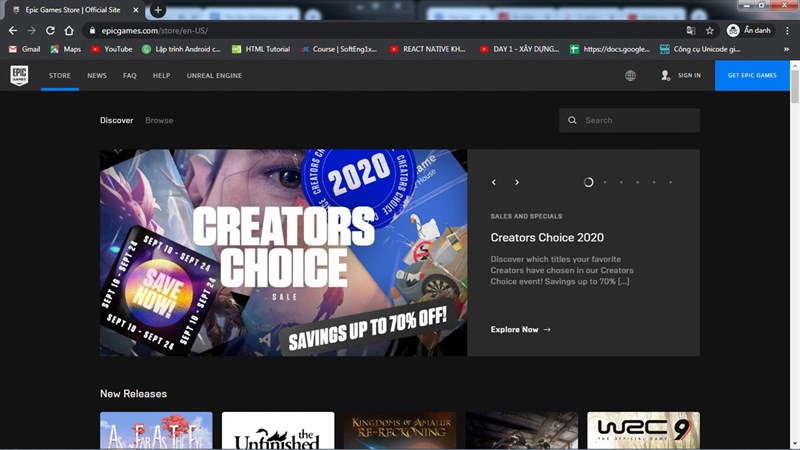
Task: Open the incognito profile icon
Action: (733, 31)
